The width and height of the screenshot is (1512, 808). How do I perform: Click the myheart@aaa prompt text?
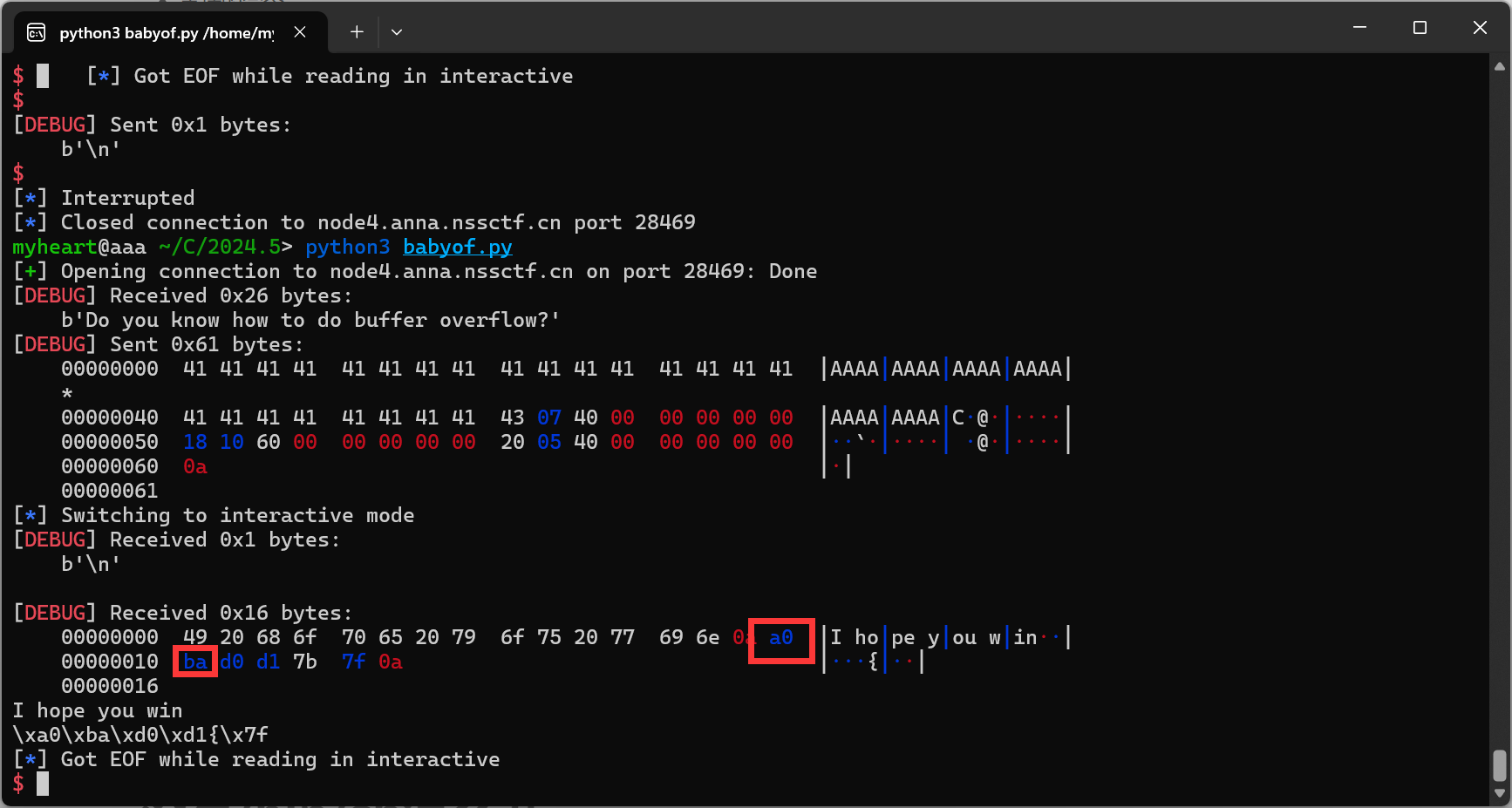(79, 247)
